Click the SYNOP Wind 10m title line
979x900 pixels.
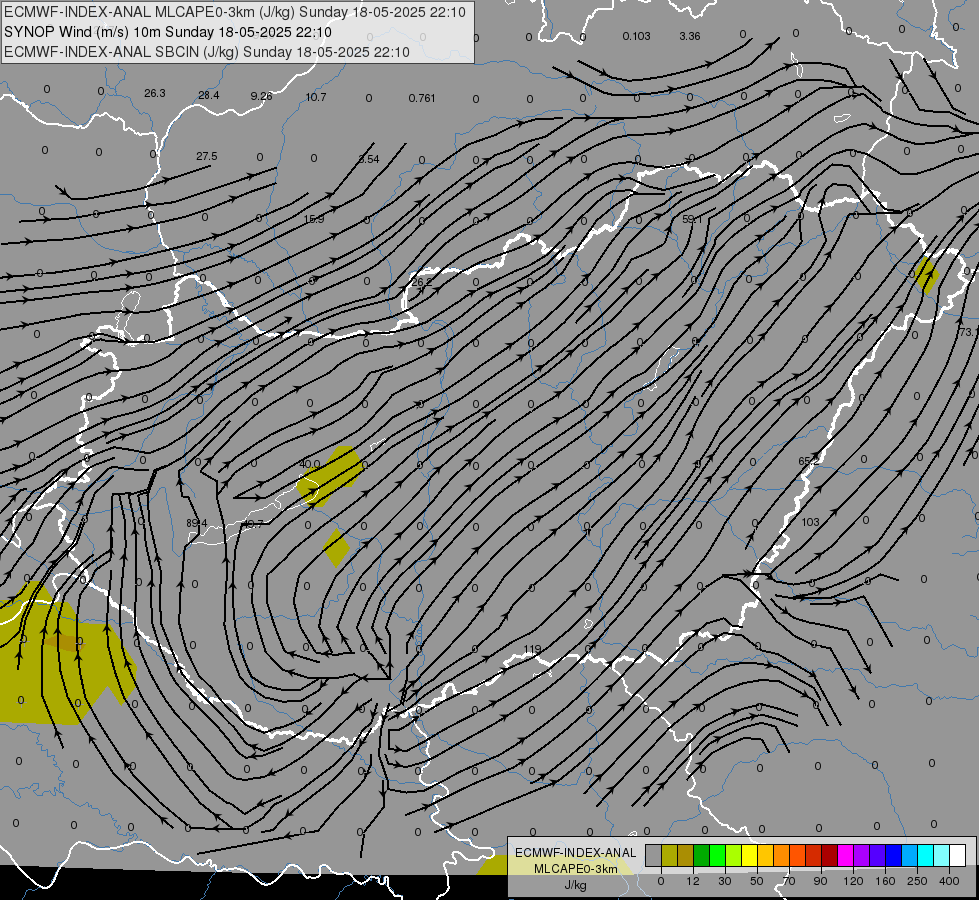168,32
